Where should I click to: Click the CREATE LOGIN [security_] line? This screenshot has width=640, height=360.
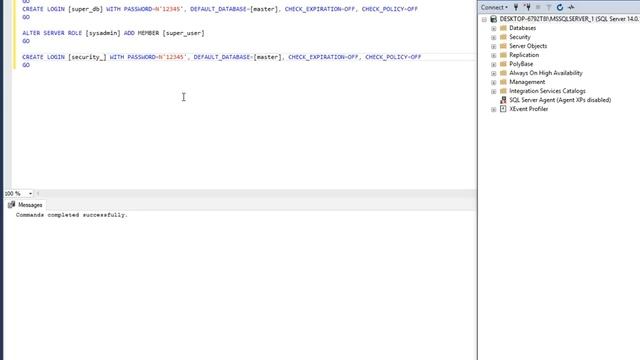tap(222, 57)
